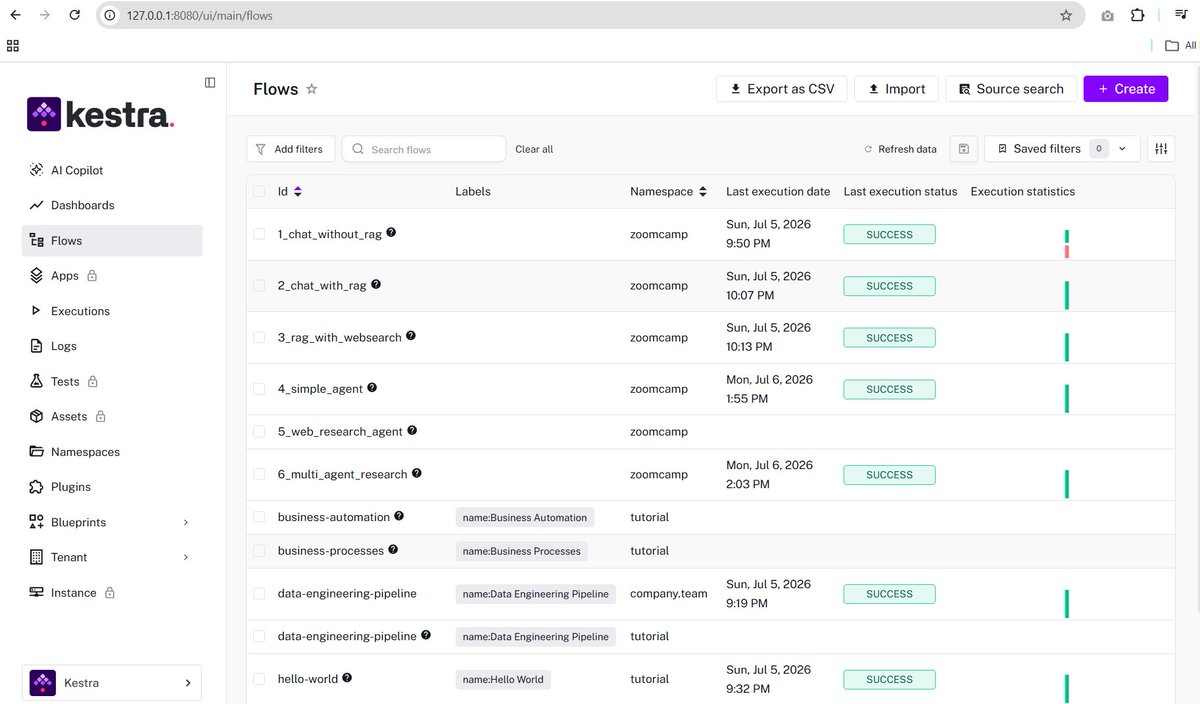Image resolution: width=1200 pixels, height=704 pixels.
Task: Open Add filters menu
Action: [x=290, y=149]
